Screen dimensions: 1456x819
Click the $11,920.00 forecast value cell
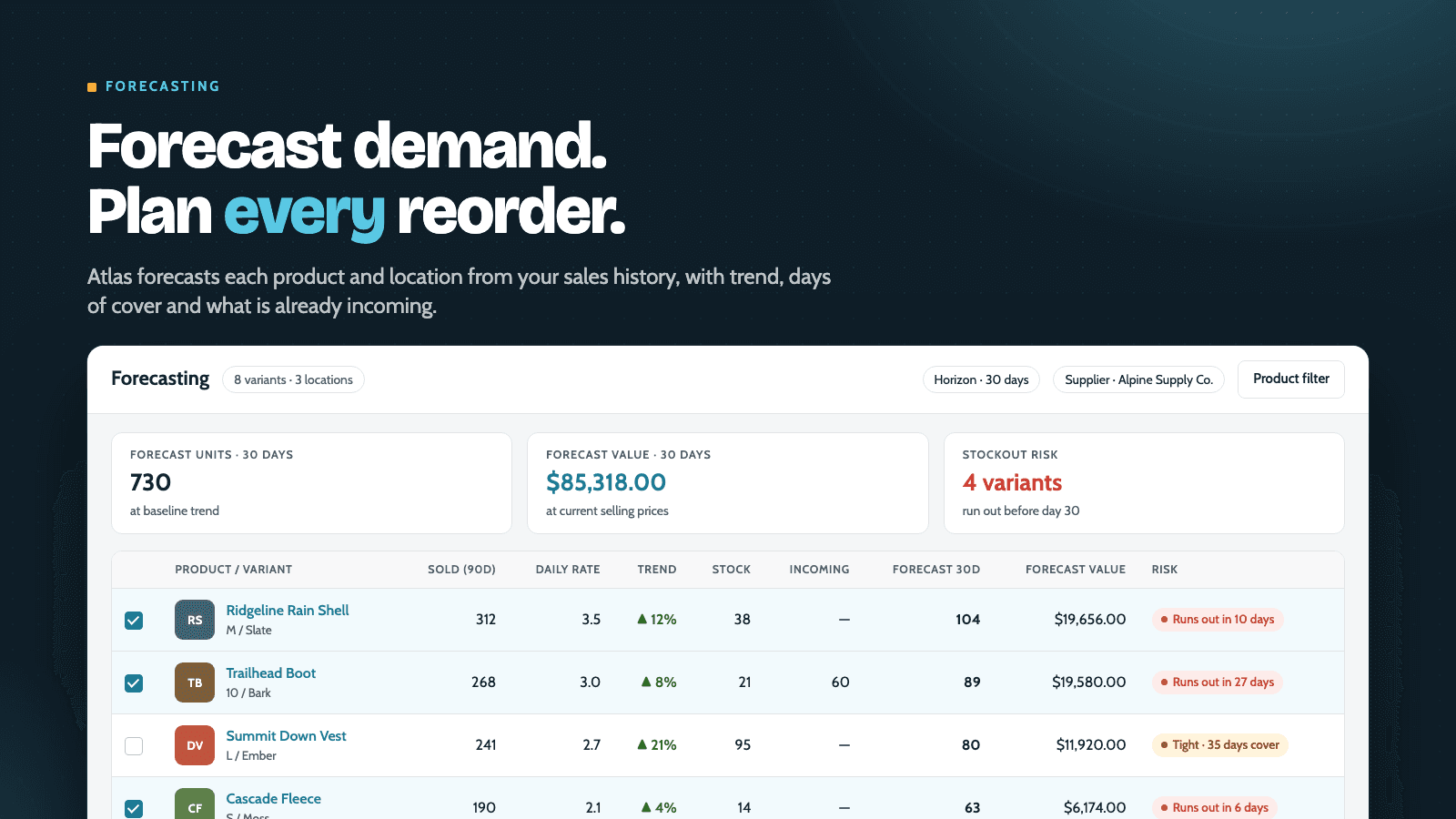[x=1091, y=745]
